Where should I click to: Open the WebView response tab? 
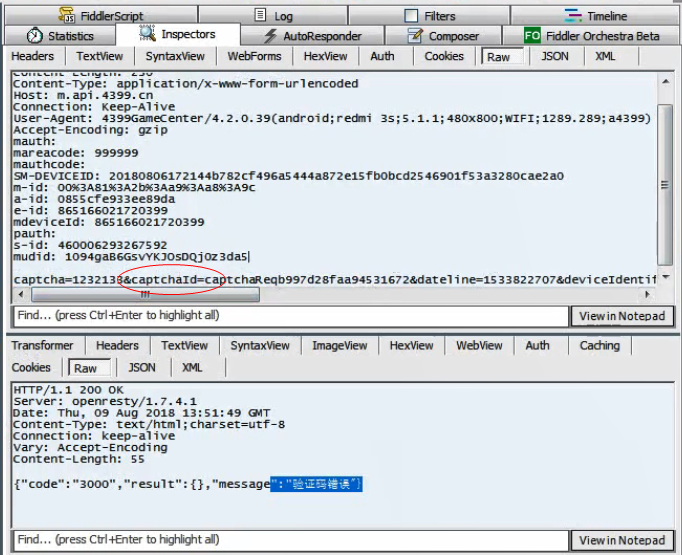(479, 346)
